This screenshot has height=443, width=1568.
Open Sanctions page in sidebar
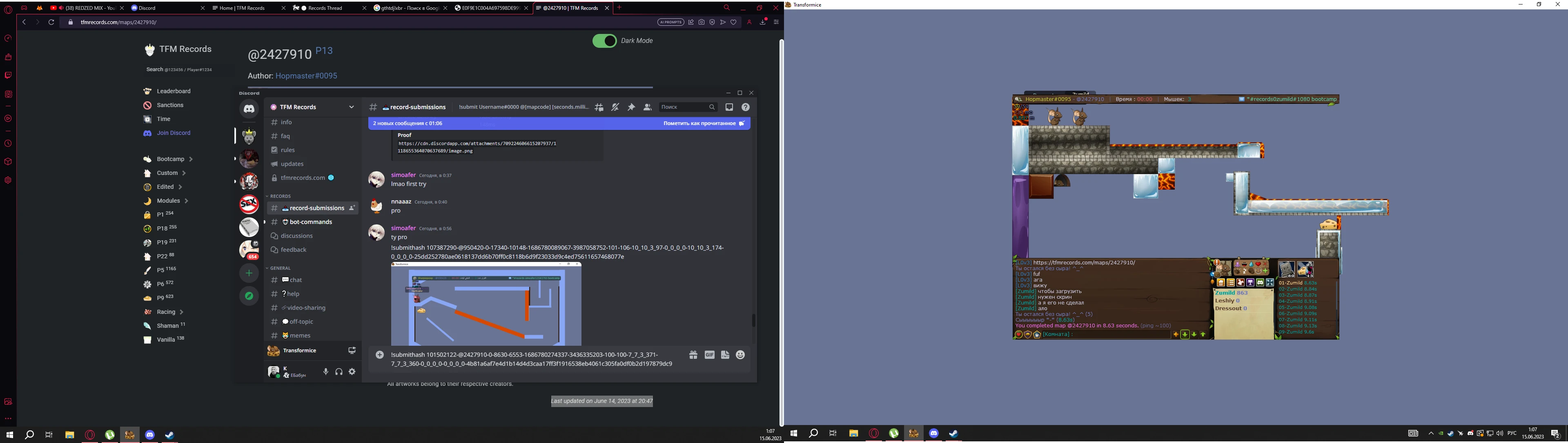[x=170, y=105]
